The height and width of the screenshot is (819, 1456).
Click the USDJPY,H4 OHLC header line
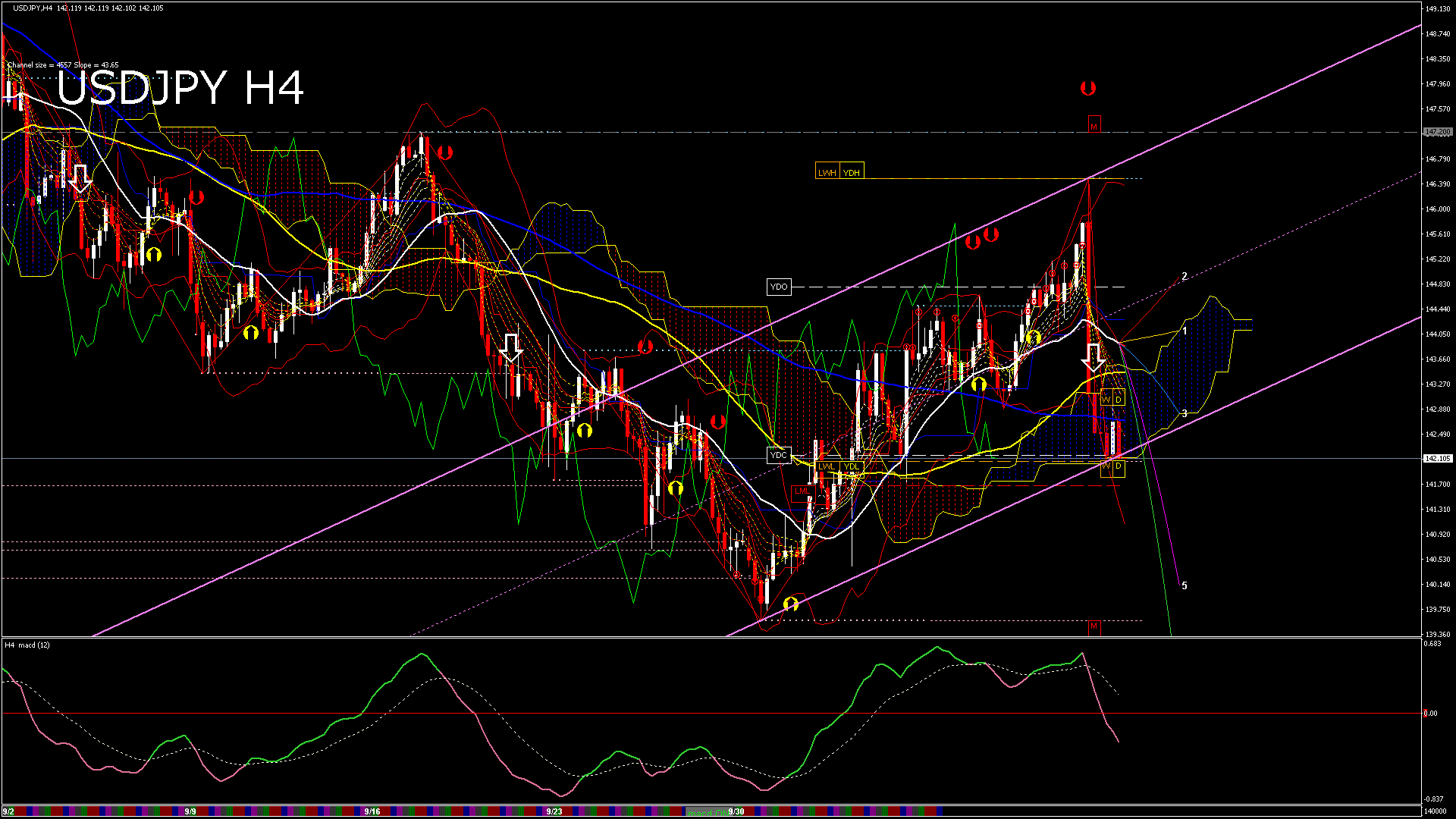click(88, 8)
